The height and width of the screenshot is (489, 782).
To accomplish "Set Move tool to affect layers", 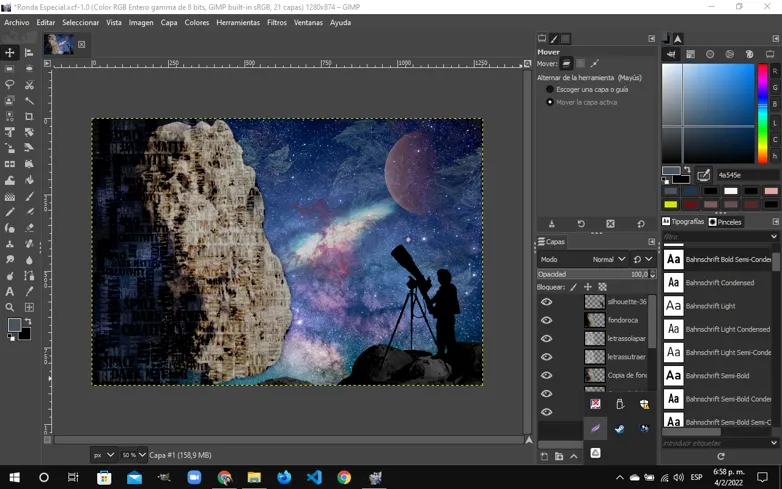I will 566,63.
